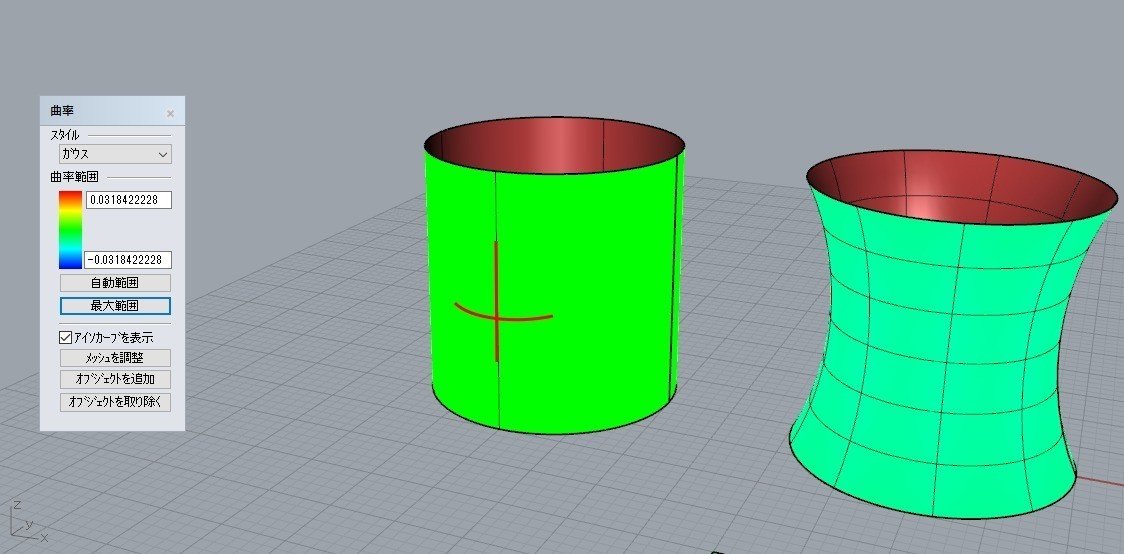Click the オブジェクトを追加 button
The height and width of the screenshot is (554, 1124).
coord(115,379)
